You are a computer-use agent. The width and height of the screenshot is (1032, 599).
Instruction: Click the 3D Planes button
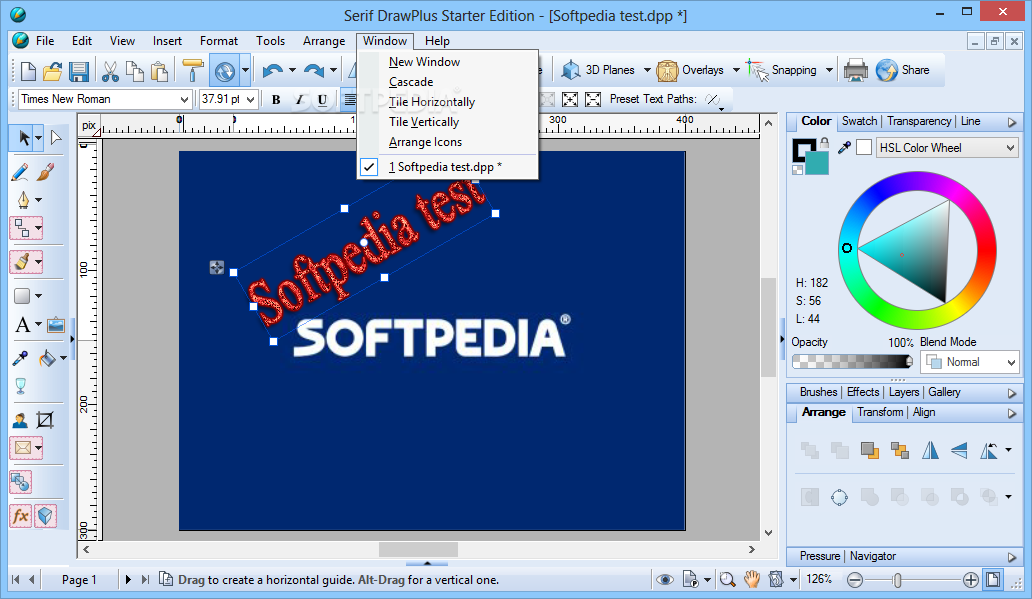click(599, 70)
